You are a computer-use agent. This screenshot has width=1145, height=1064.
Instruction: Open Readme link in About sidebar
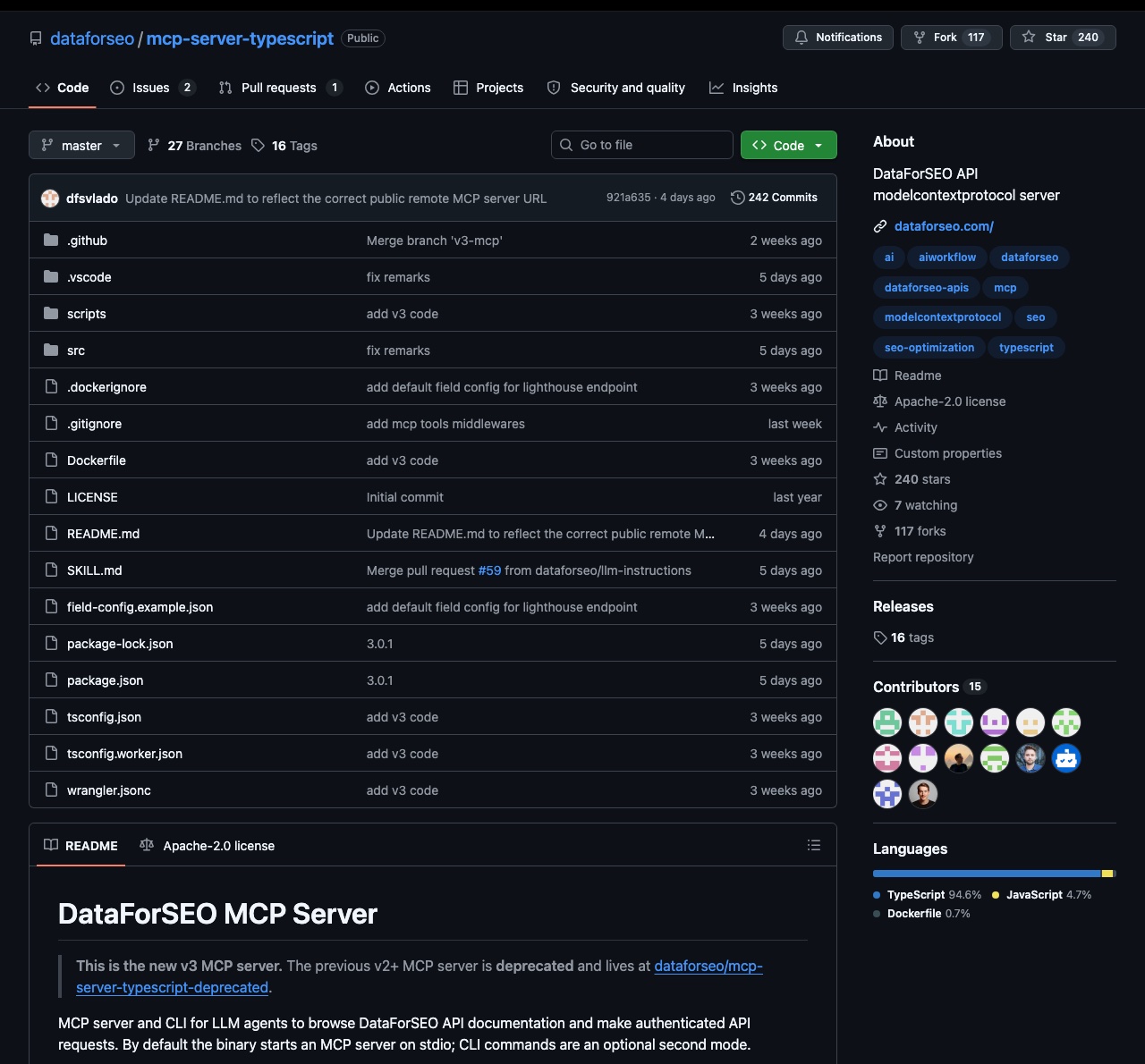tap(907, 376)
